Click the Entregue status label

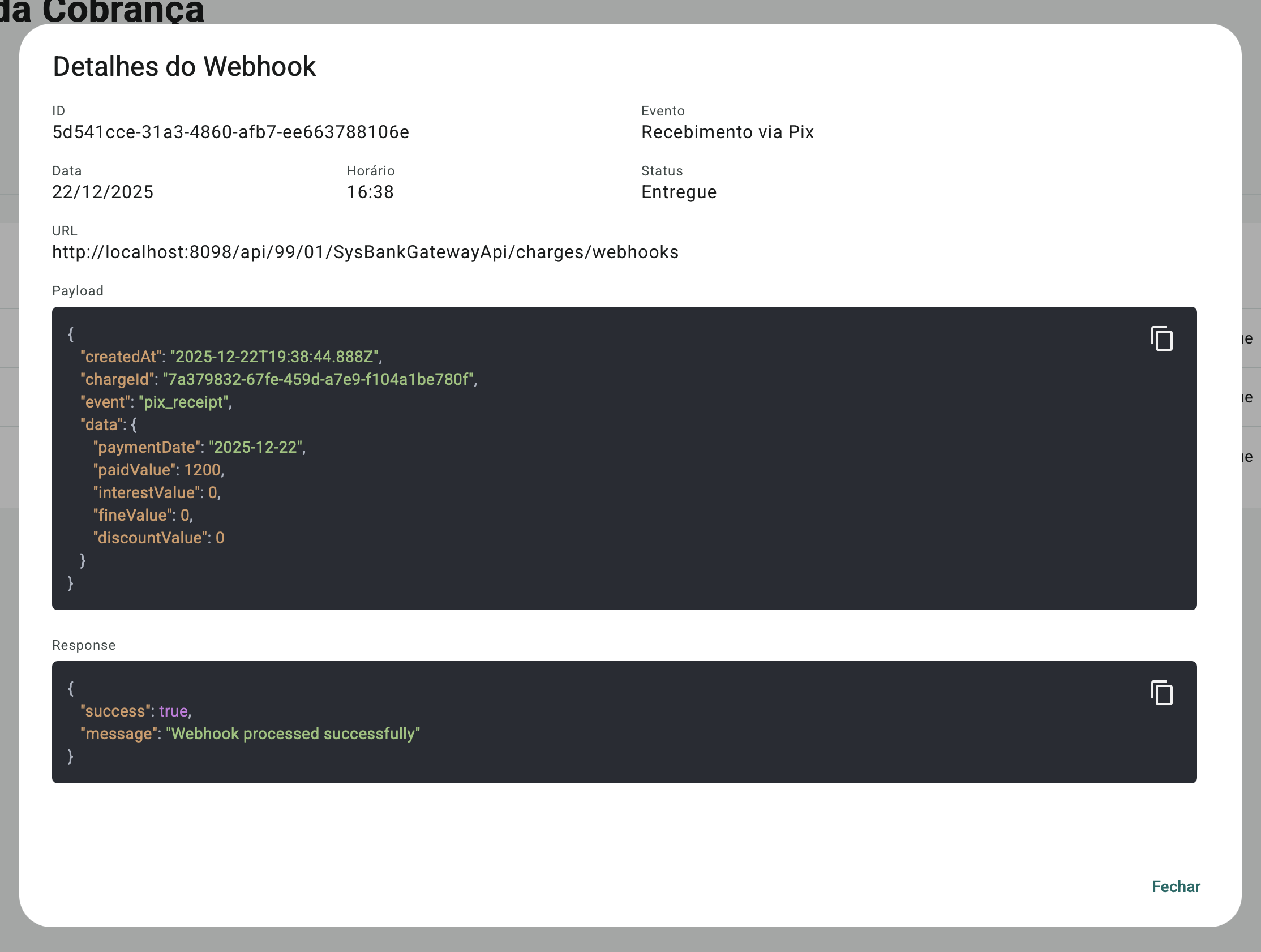pyautogui.click(x=679, y=191)
